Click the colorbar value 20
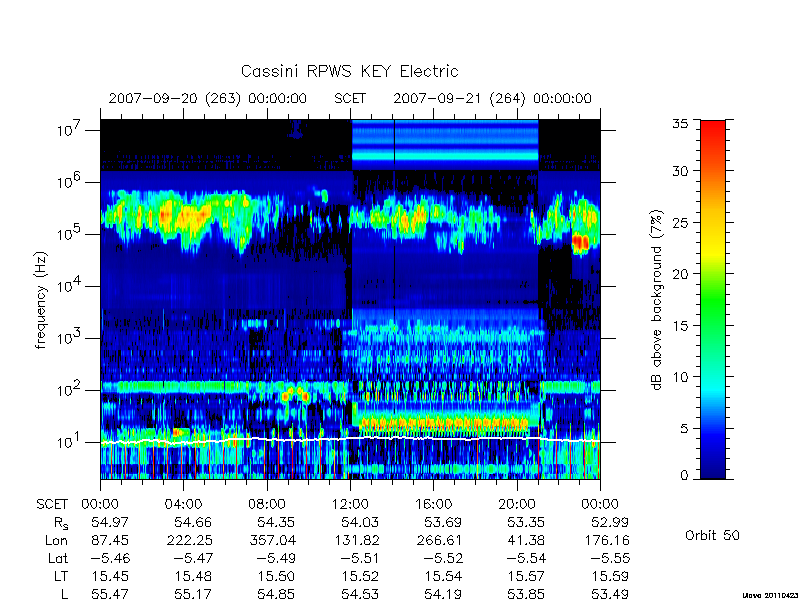The height and width of the screenshot is (600, 800). [680, 273]
